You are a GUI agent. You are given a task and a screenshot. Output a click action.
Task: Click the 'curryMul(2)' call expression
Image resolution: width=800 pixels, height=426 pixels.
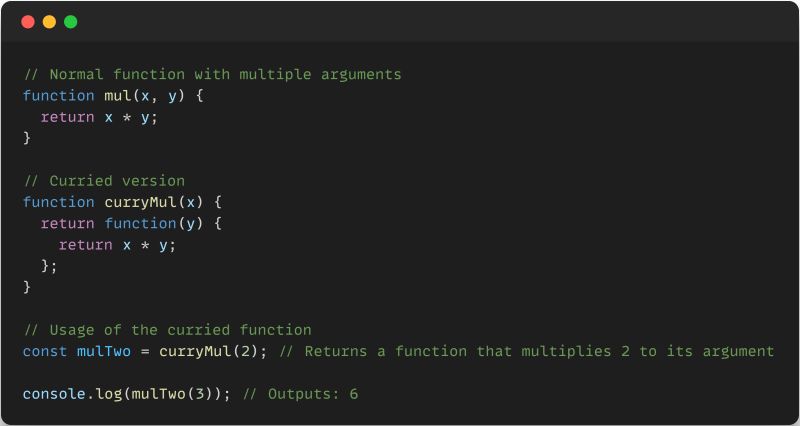[209, 352]
